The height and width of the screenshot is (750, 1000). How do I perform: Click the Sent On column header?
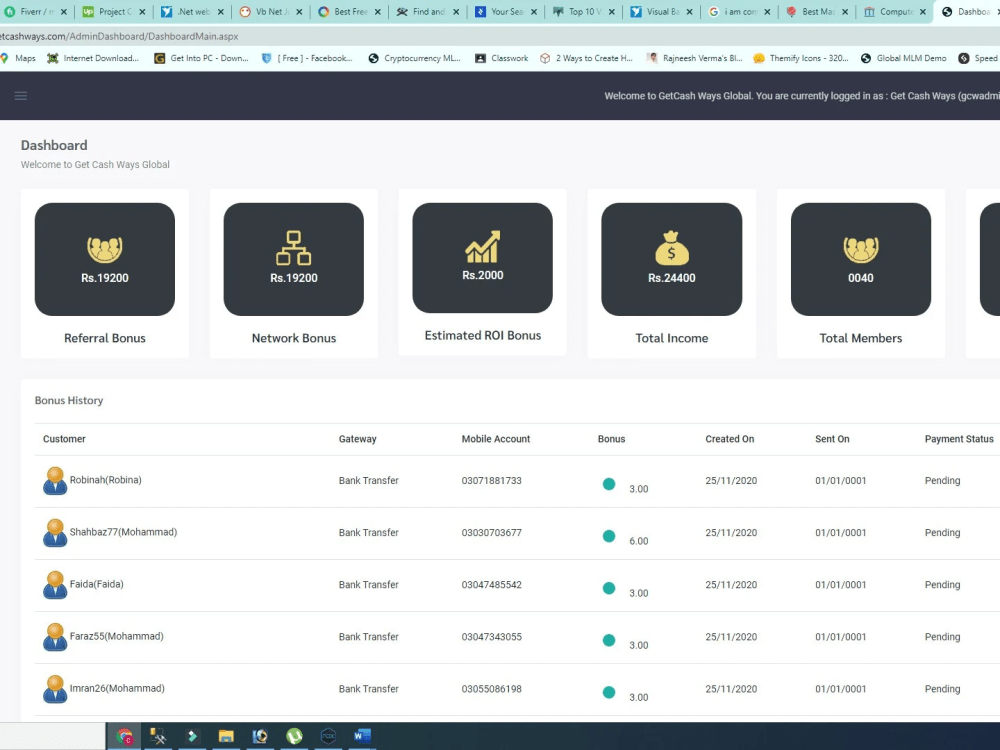click(x=832, y=439)
